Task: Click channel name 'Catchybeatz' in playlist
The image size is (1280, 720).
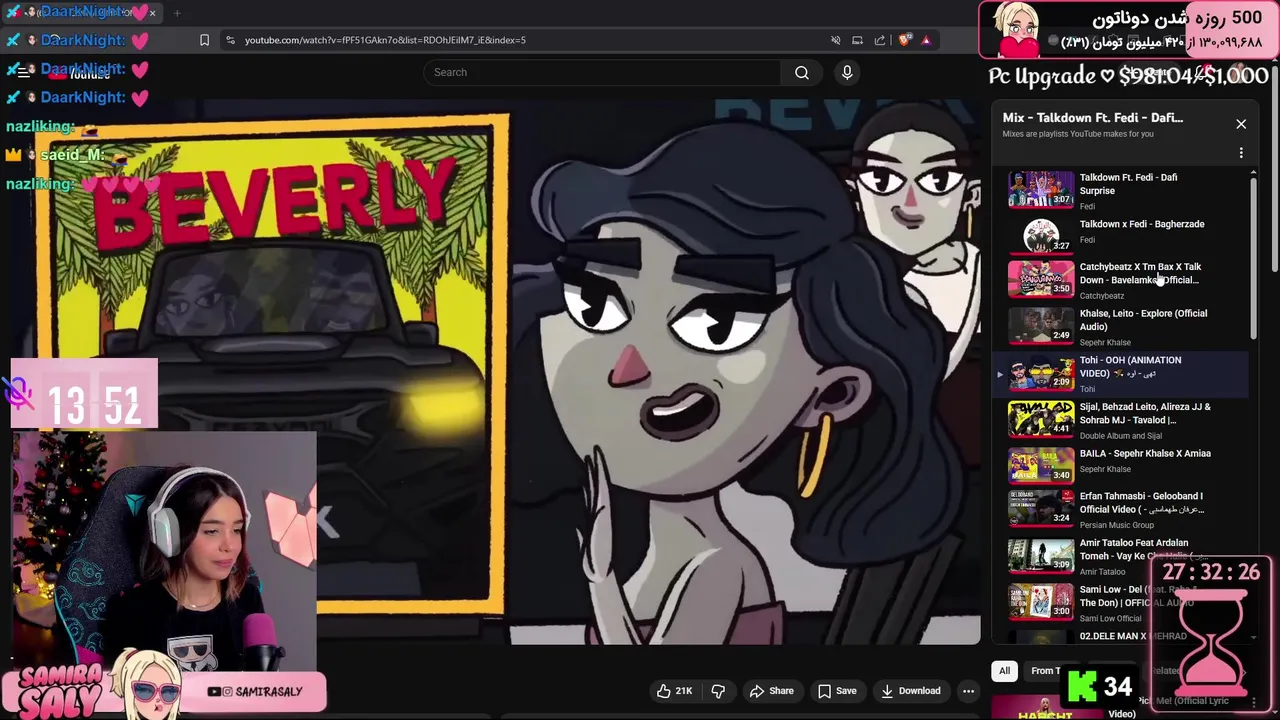Action: [1102, 296]
